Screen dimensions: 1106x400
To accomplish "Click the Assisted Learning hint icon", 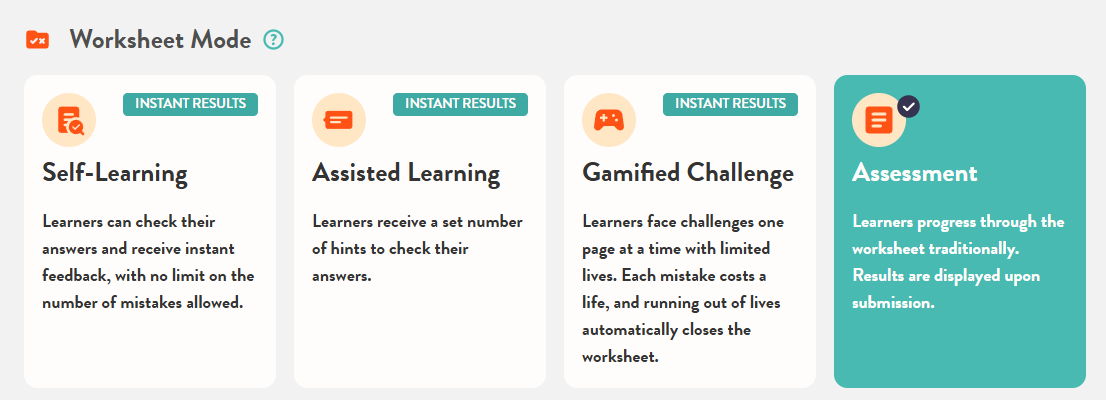I will point(339,120).
